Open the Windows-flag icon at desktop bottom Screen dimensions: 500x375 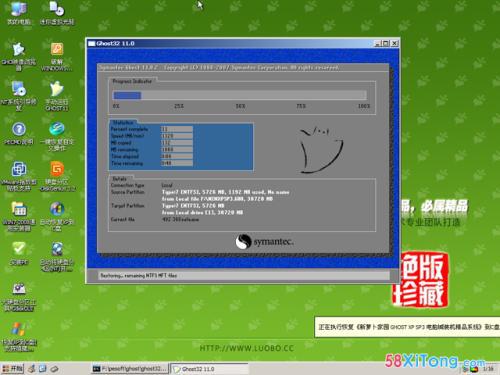click(x=18, y=336)
